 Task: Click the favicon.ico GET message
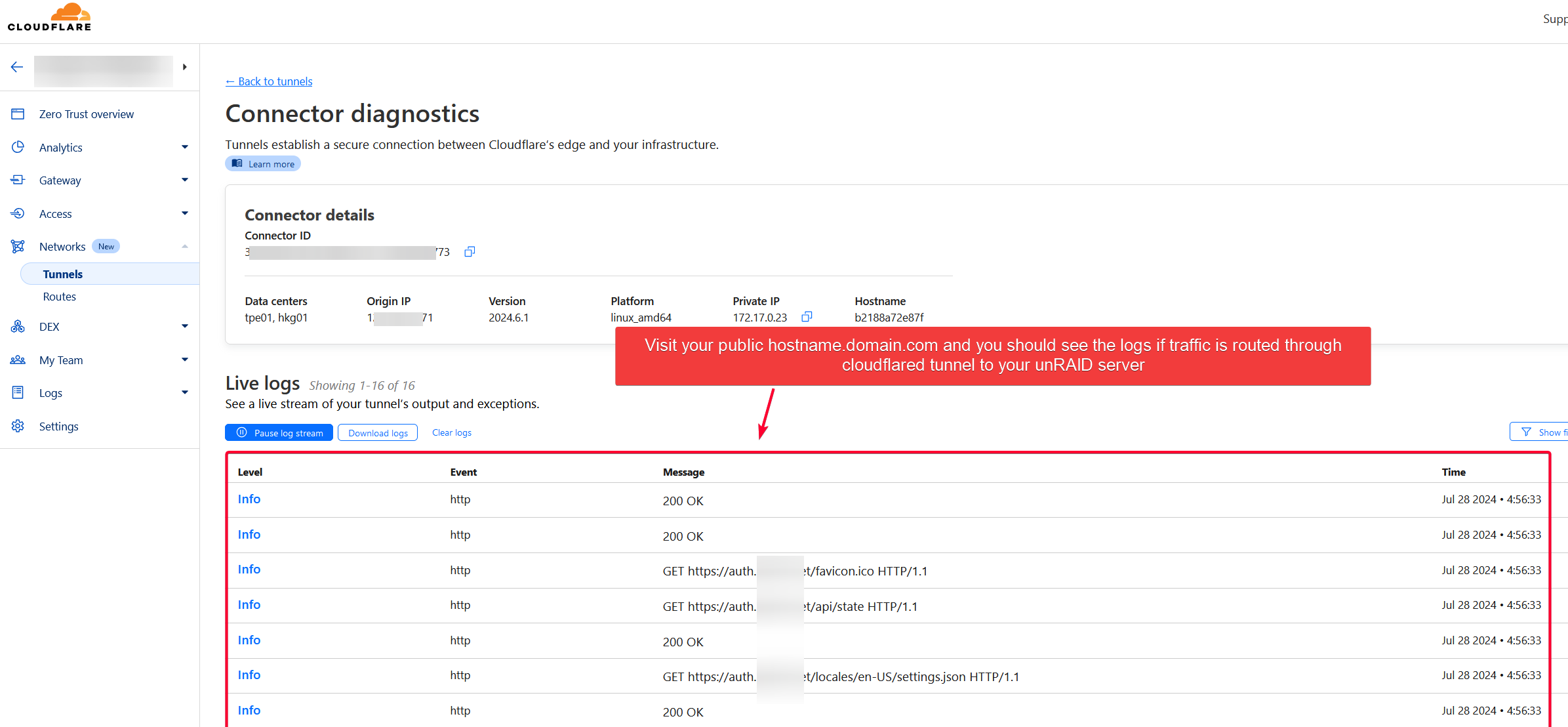(x=795, y=571)
